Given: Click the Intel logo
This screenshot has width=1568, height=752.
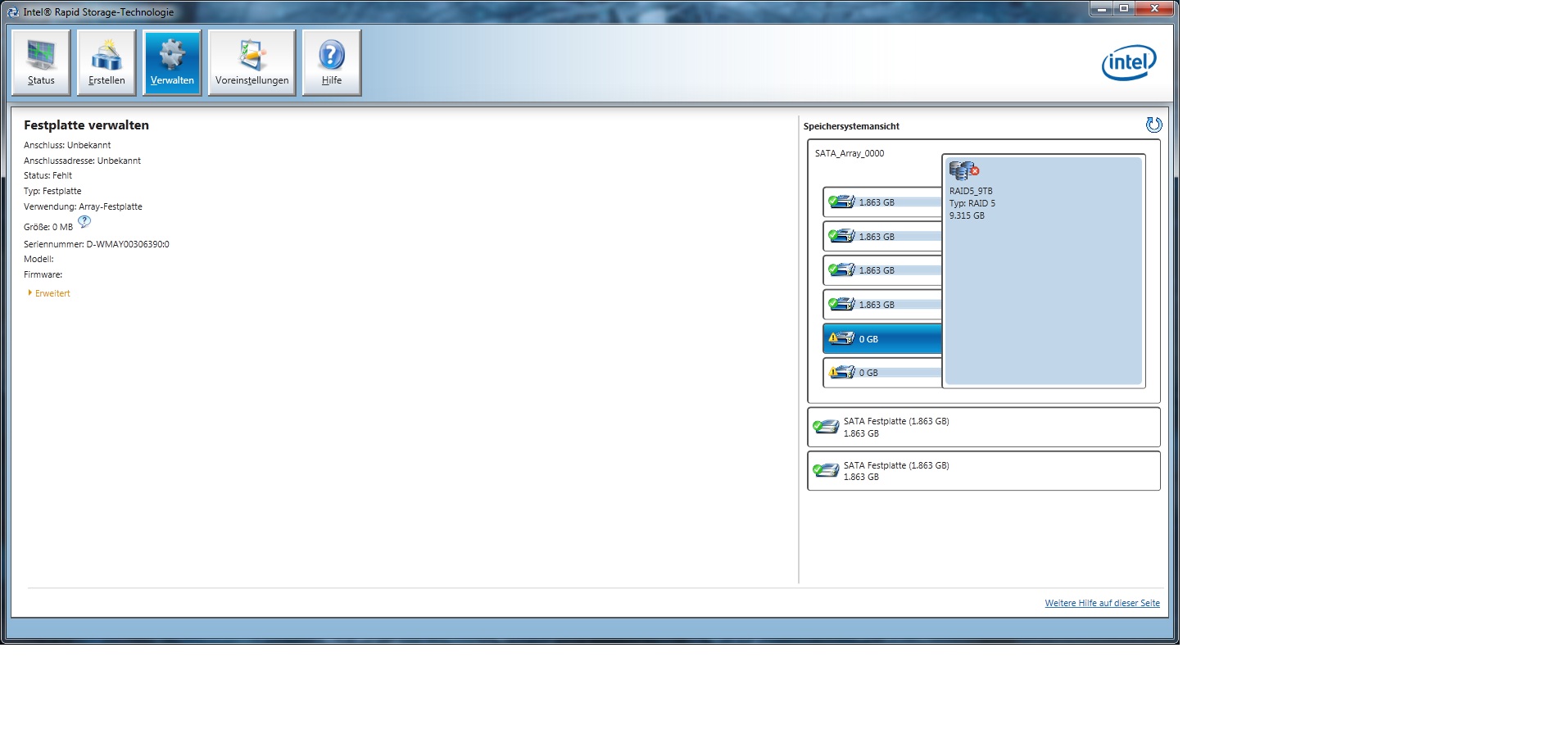Looking at the screenshot, I should [1129, 63].
